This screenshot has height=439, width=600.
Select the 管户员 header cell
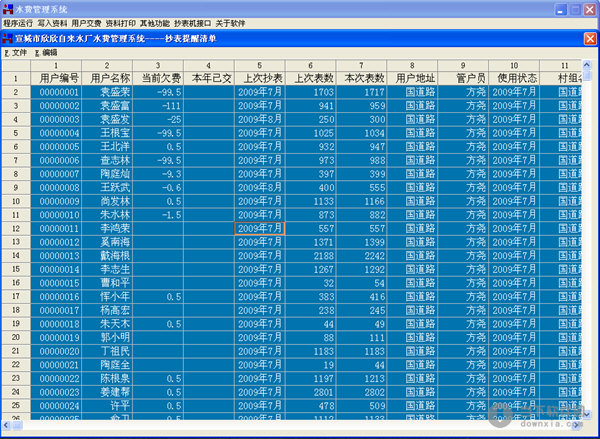tap(463, 78)
